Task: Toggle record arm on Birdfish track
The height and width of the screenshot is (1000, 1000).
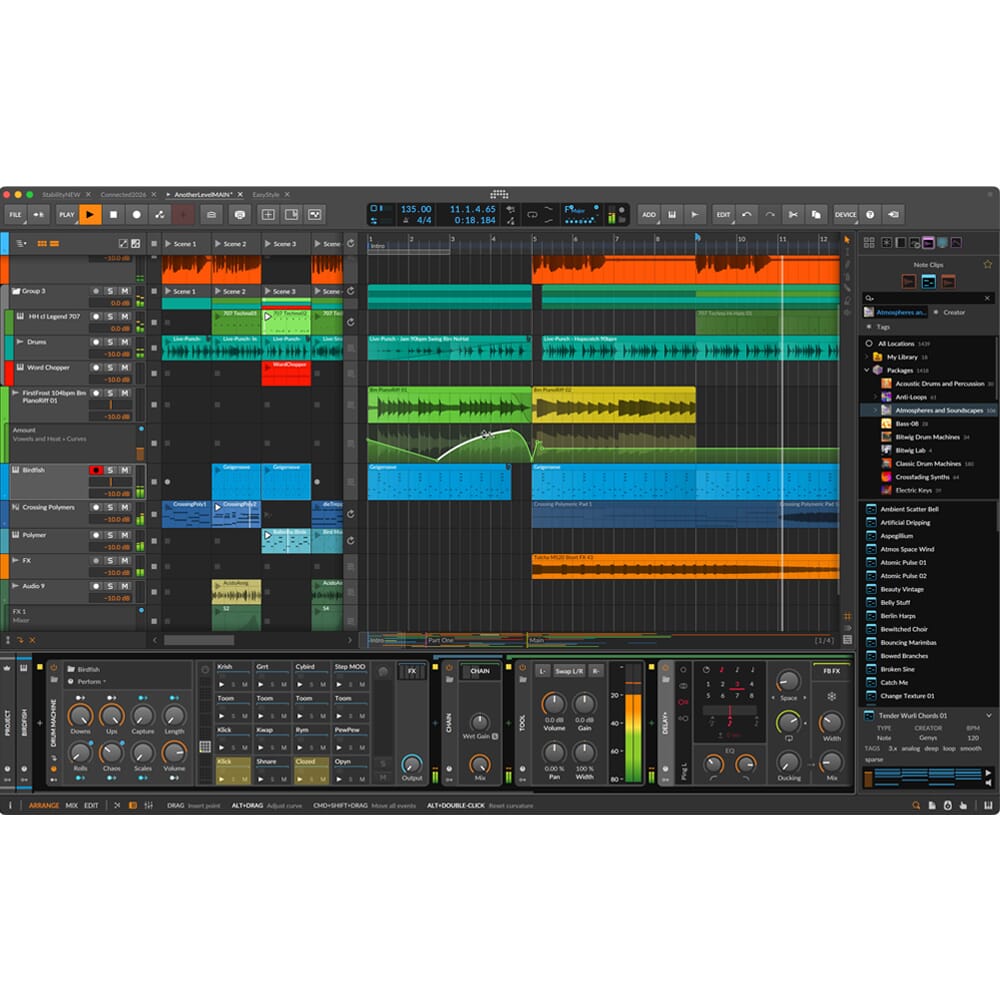Action: click(x=96, y=470)
